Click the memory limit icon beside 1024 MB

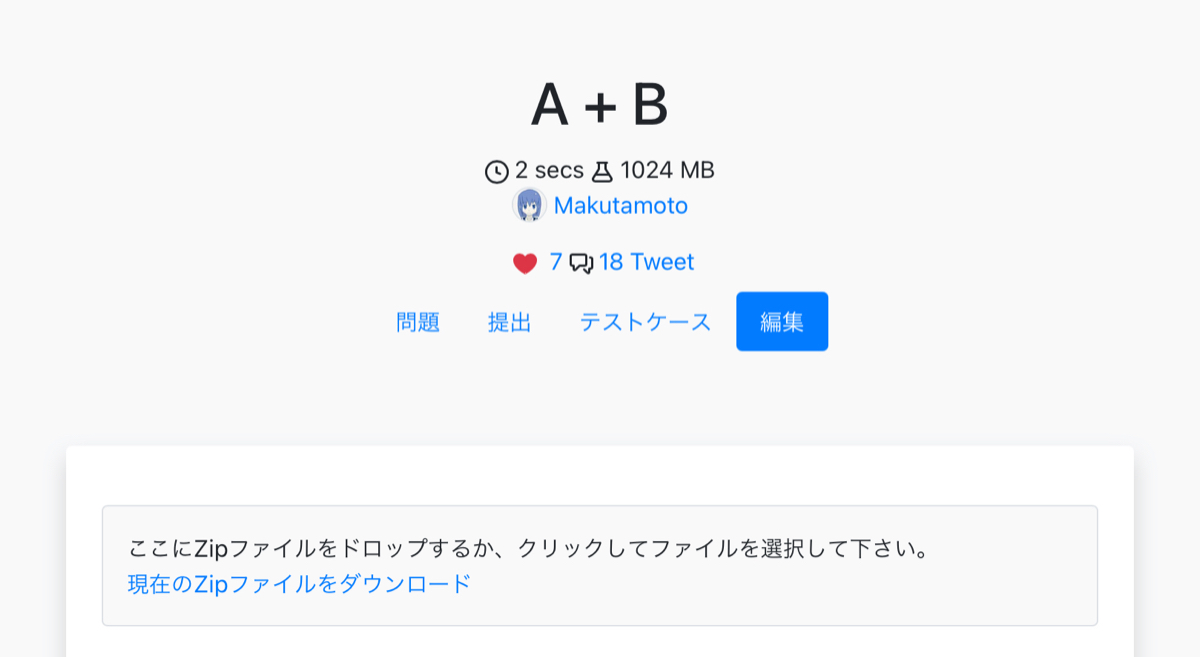603,170
